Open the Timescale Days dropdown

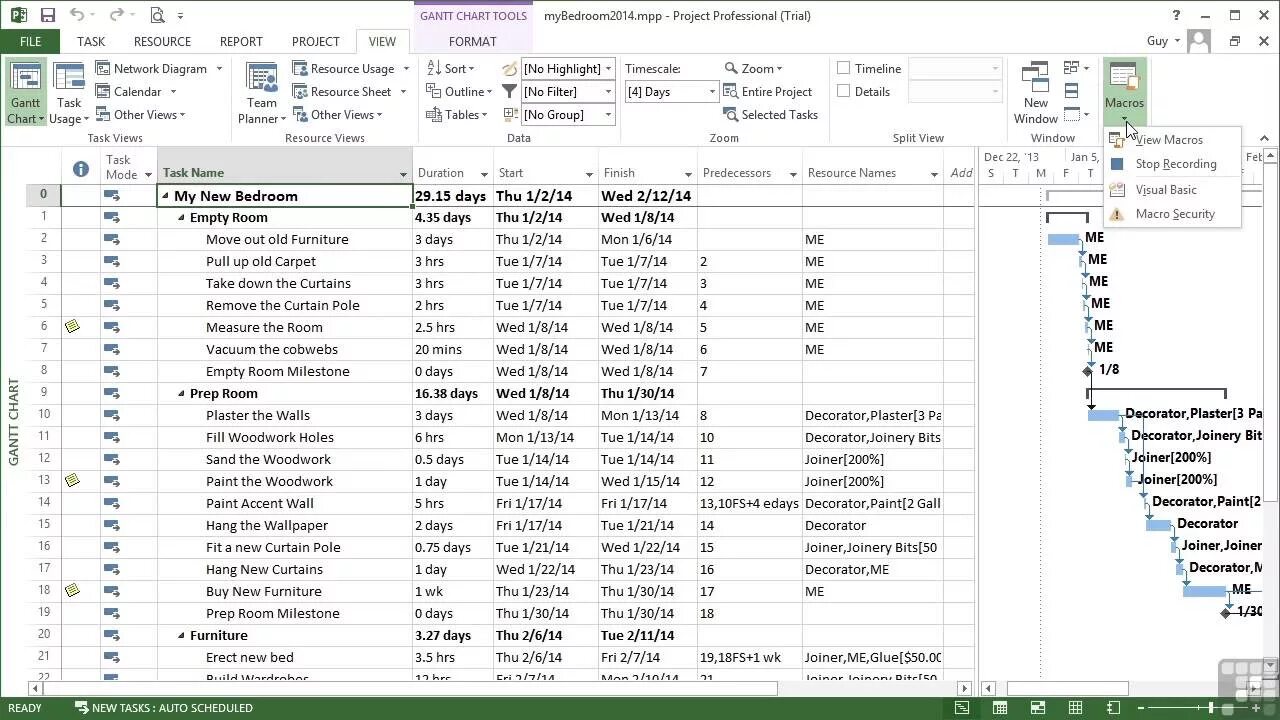click(712, 91)
